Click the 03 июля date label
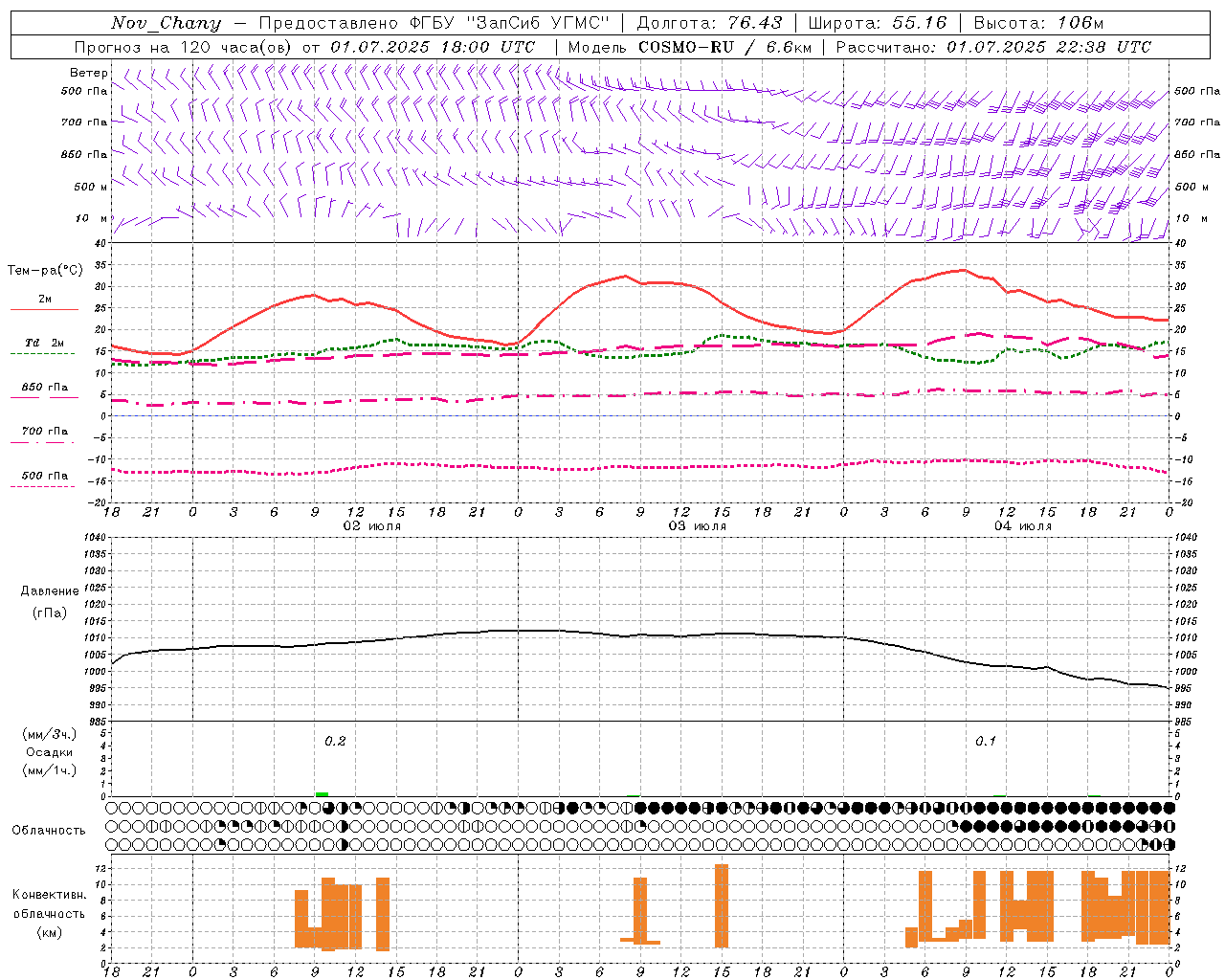 pyautogui.click(x=697, y=526)
